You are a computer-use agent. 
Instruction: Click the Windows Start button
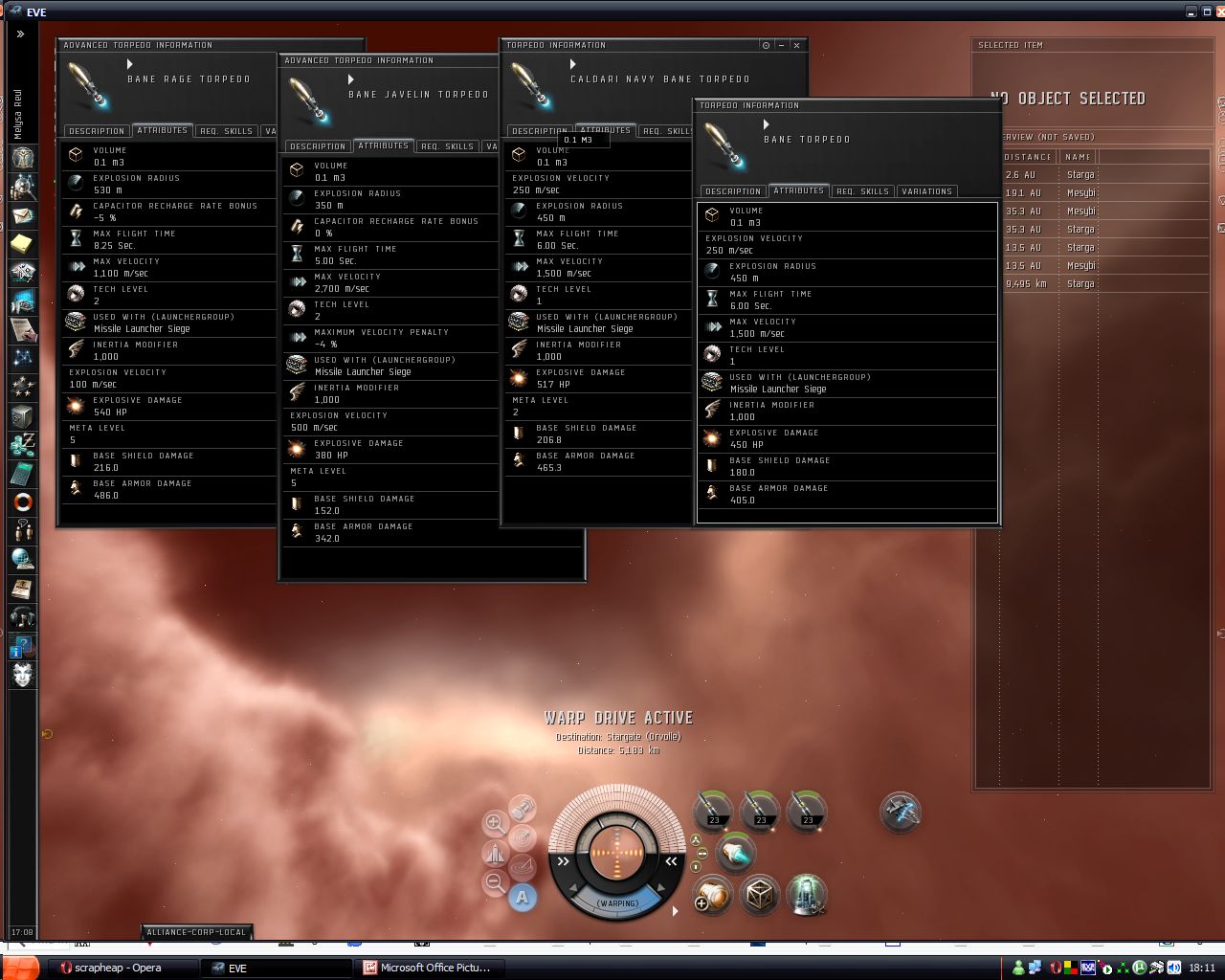point(20,968)
